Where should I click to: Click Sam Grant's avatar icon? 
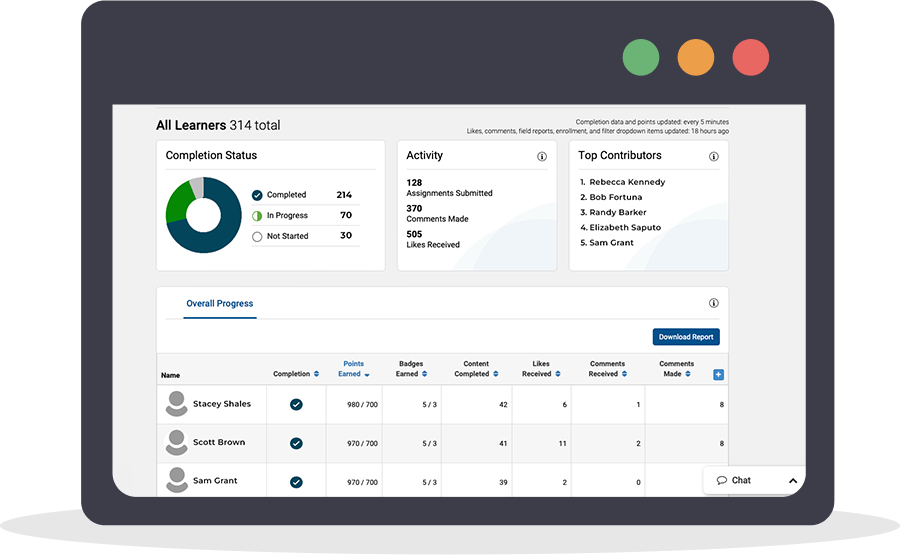[x=176, y=480]
